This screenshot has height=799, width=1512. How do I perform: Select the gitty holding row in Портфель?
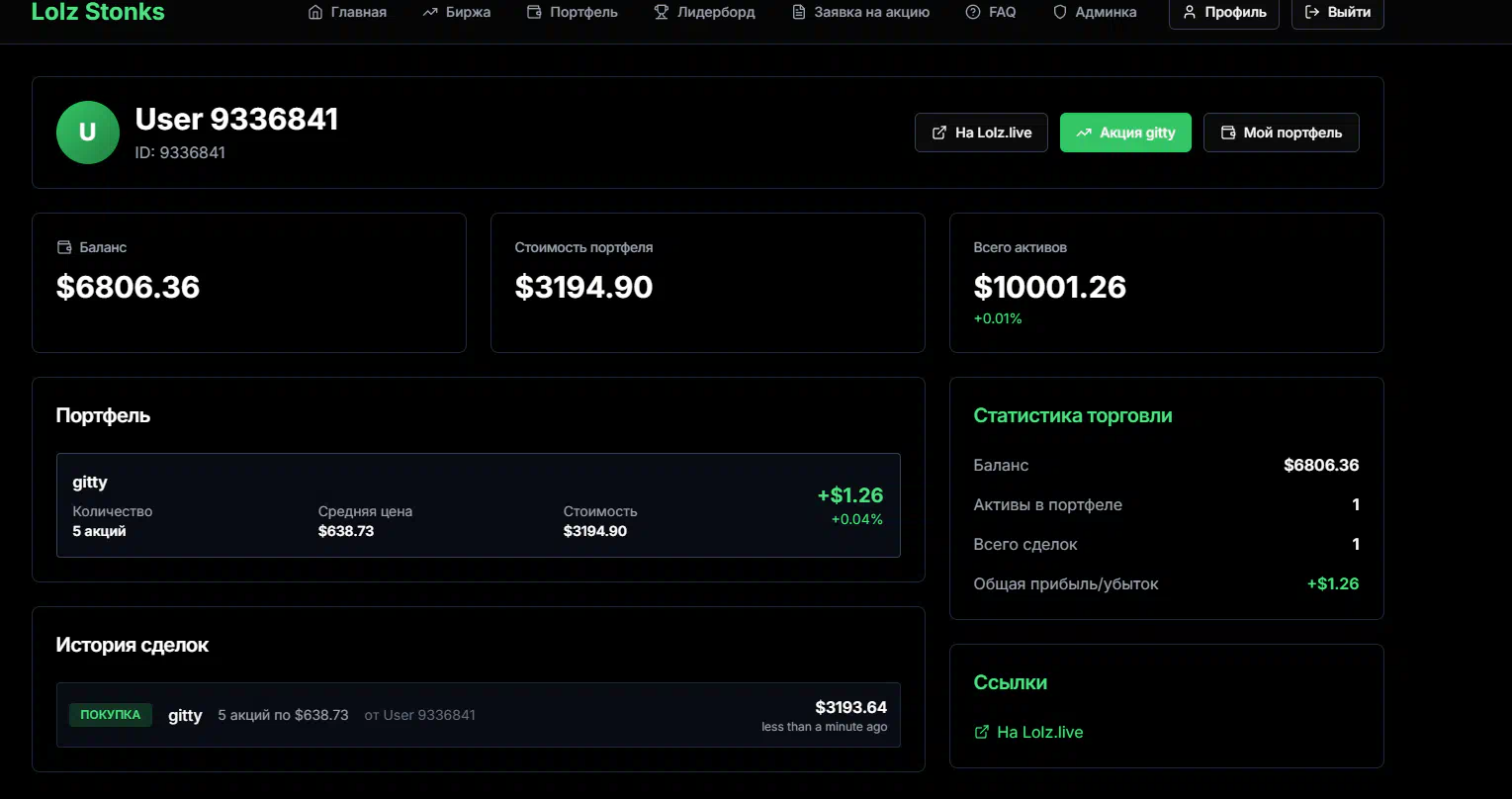(x=478, y=505)
